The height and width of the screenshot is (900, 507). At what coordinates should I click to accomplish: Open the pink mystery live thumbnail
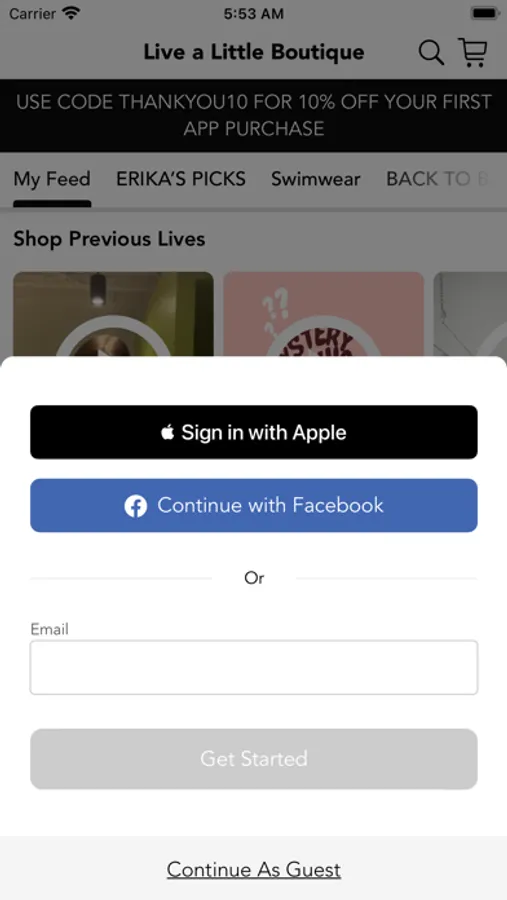point(323,314)
